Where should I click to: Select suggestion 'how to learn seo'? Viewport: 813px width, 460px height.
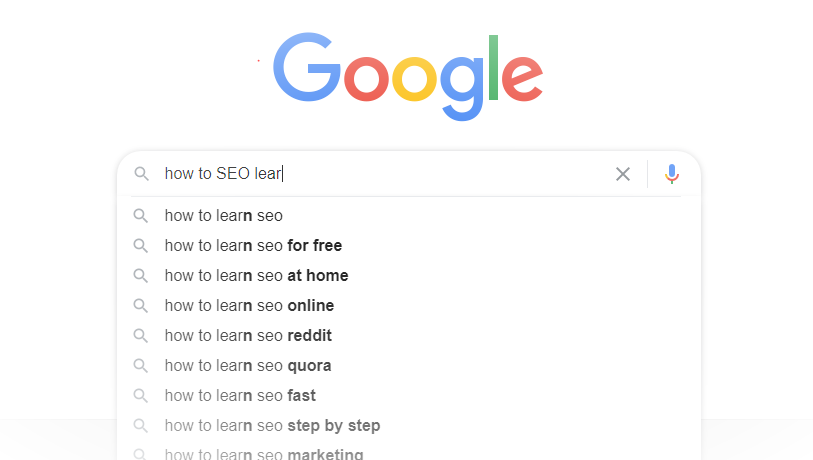point(409,216)
